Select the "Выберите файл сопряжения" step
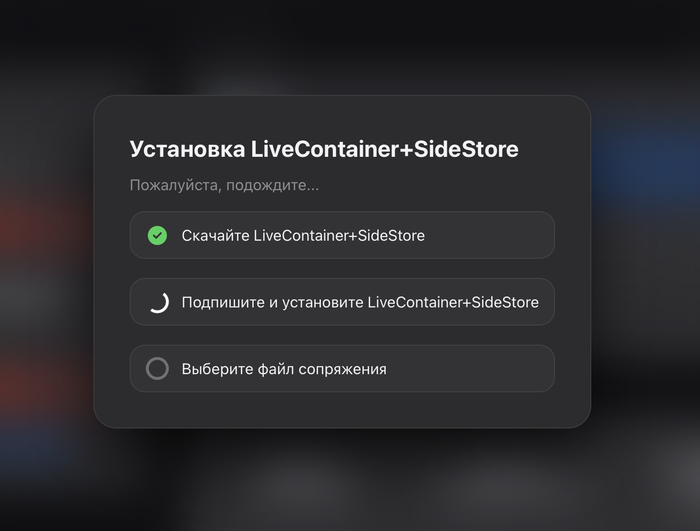 coord(284,369)
